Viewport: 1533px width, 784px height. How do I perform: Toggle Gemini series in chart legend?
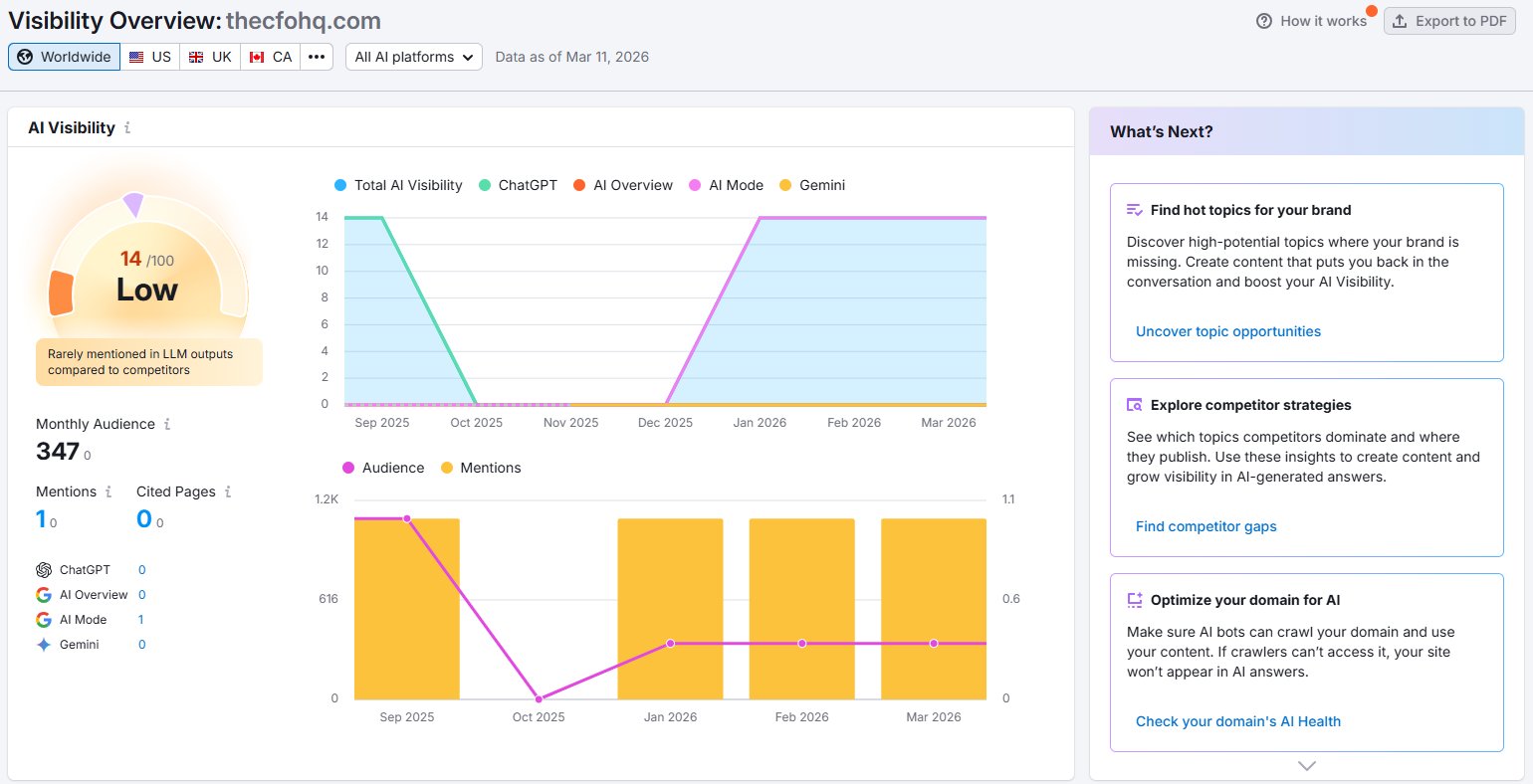point(812,185)
